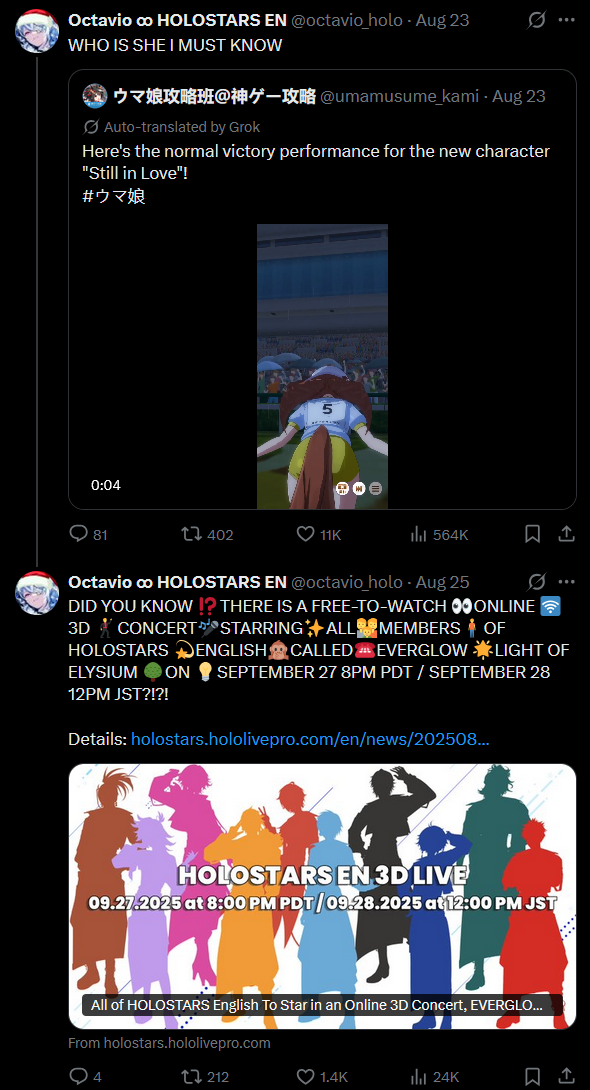Reply to the WHO IS SHE tweet
This screenshot has width=590, height=1090.
[x=79, y=534]
